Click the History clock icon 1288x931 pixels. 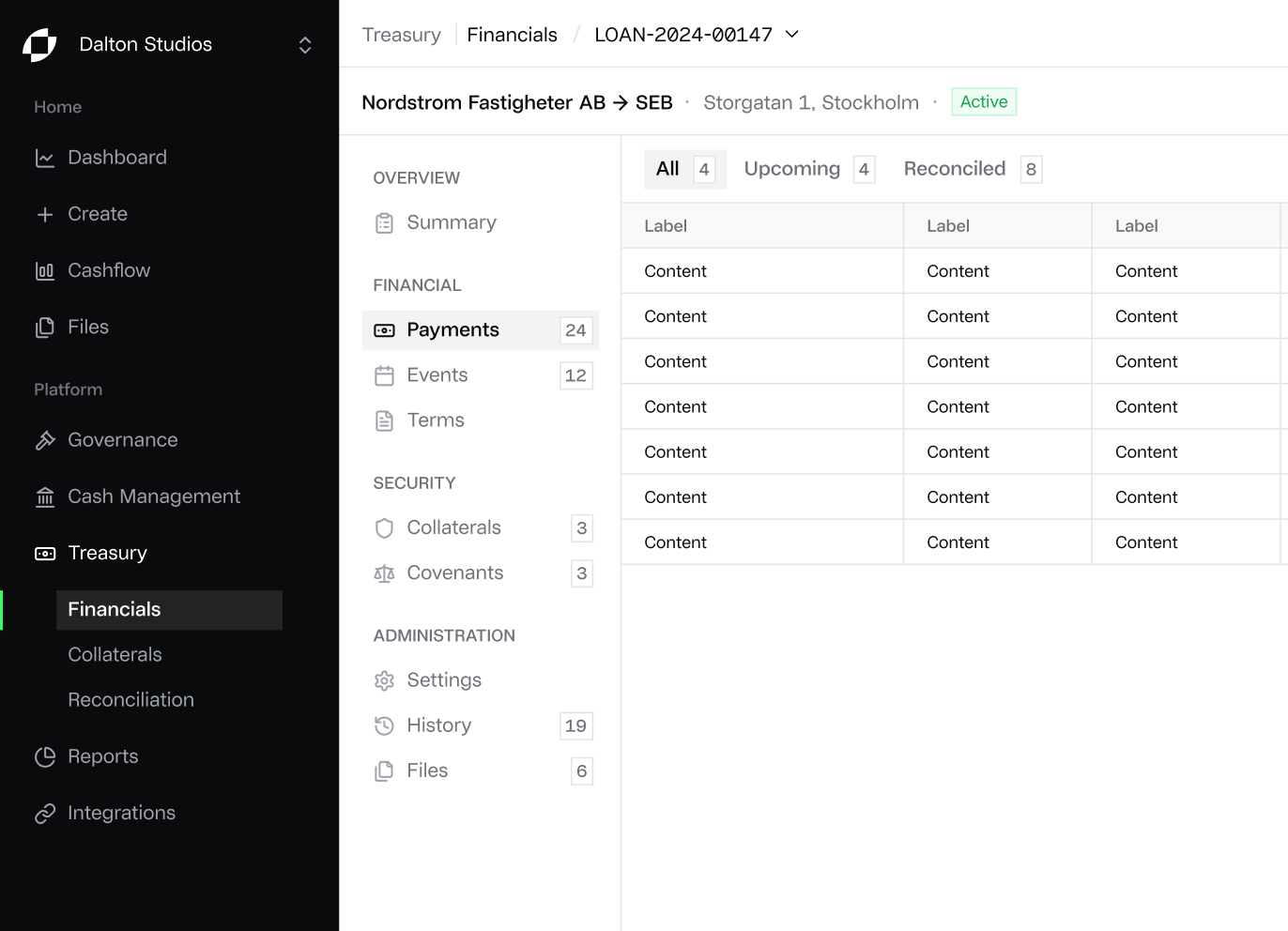[384, 725]
